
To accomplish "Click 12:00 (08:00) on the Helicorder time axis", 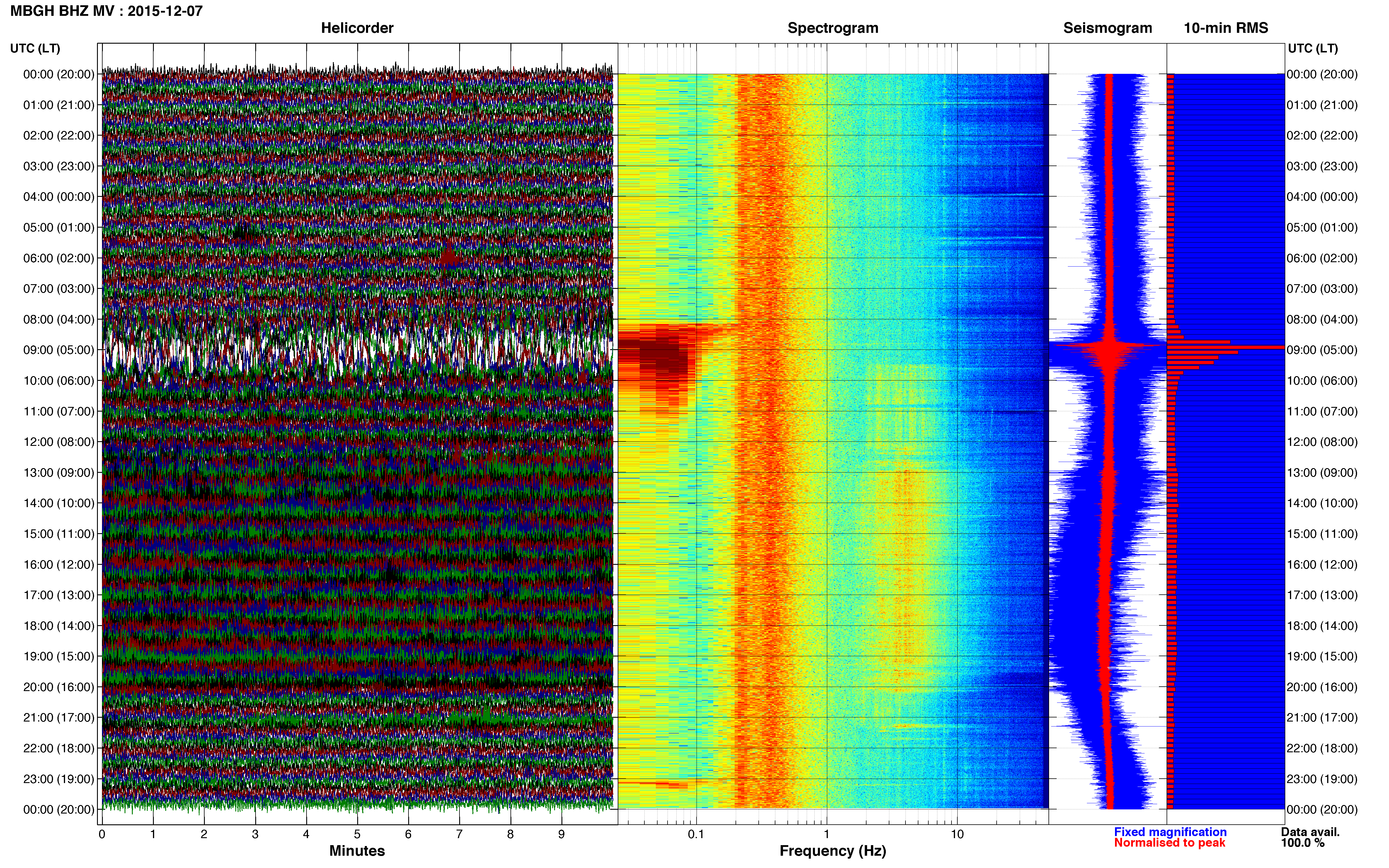I will (x=59, y=442).
